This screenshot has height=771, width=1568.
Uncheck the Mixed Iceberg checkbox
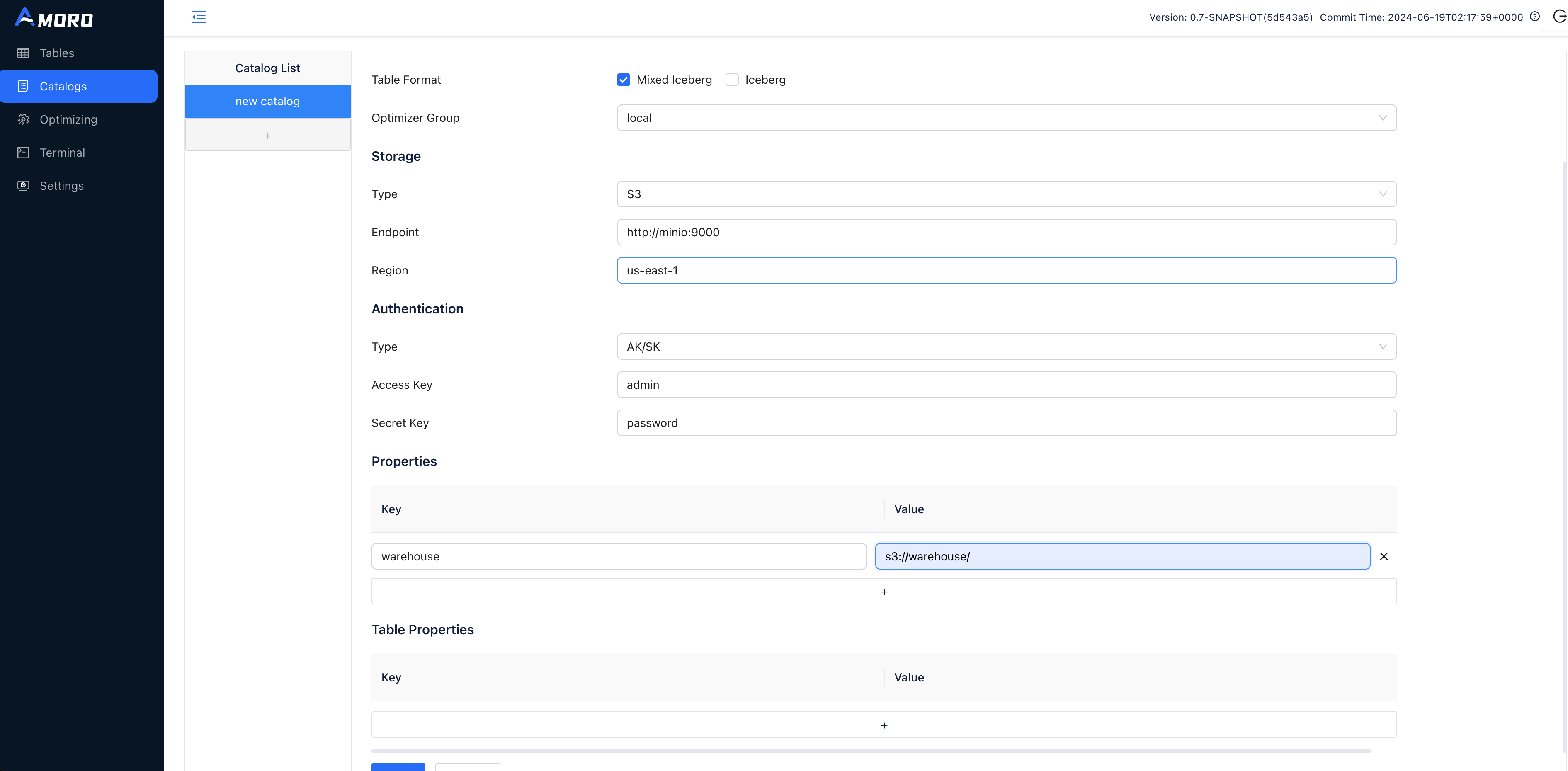(623, 80)
